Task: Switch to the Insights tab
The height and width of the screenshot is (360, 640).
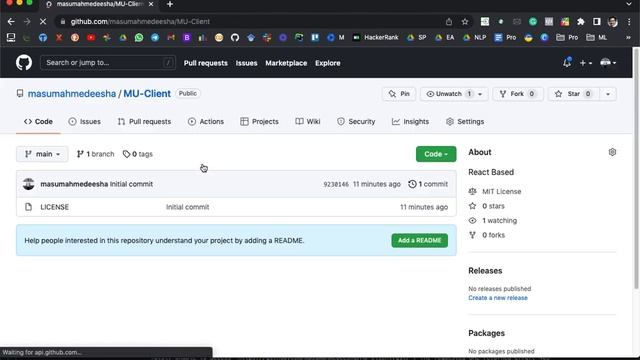Action: click(411, 122)
